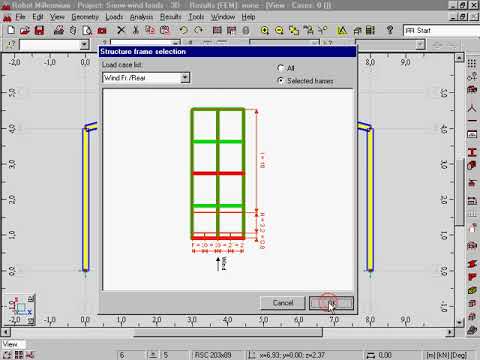Image resolution: width=480 pixels, height=360 pixels.
Task: Click the horizontal scrollbar left arrow
Action: click(6, 332)
